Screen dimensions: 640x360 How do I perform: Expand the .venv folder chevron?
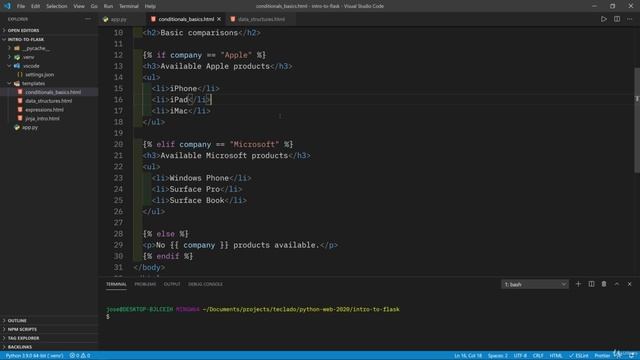pyautogui.click(x=9, y=57)
